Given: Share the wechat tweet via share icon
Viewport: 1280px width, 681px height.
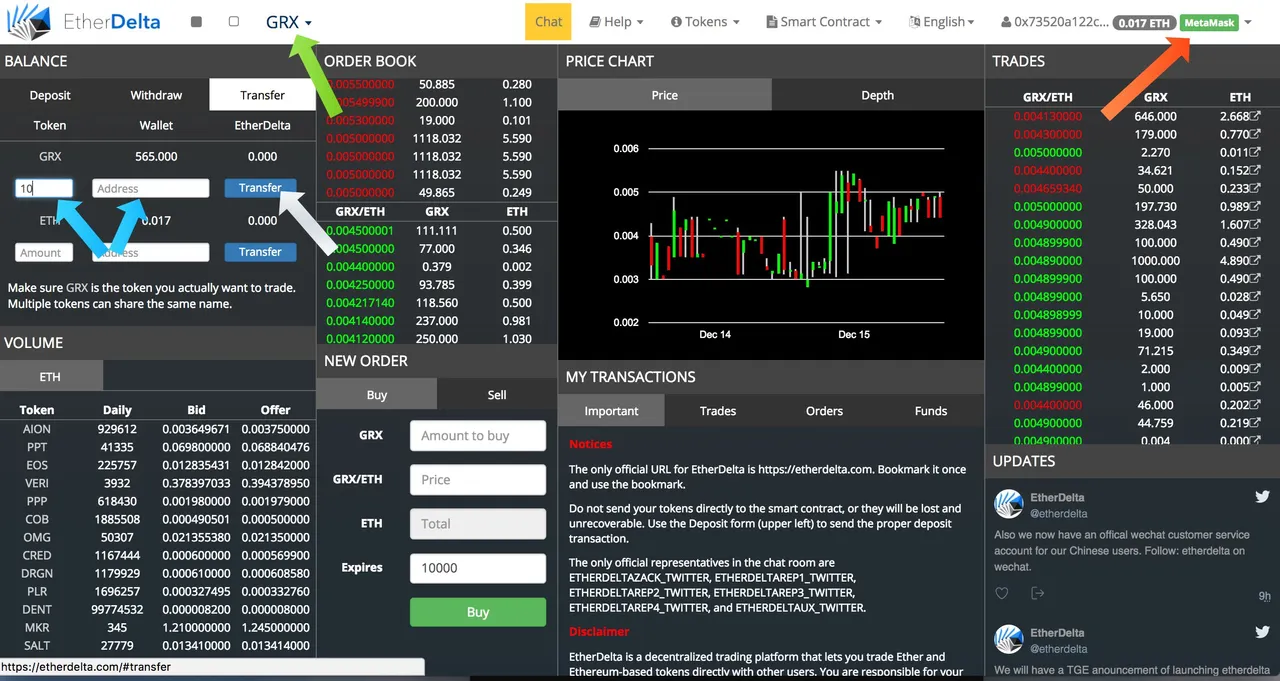Looking at the screenshot, I should [1037, 593].
